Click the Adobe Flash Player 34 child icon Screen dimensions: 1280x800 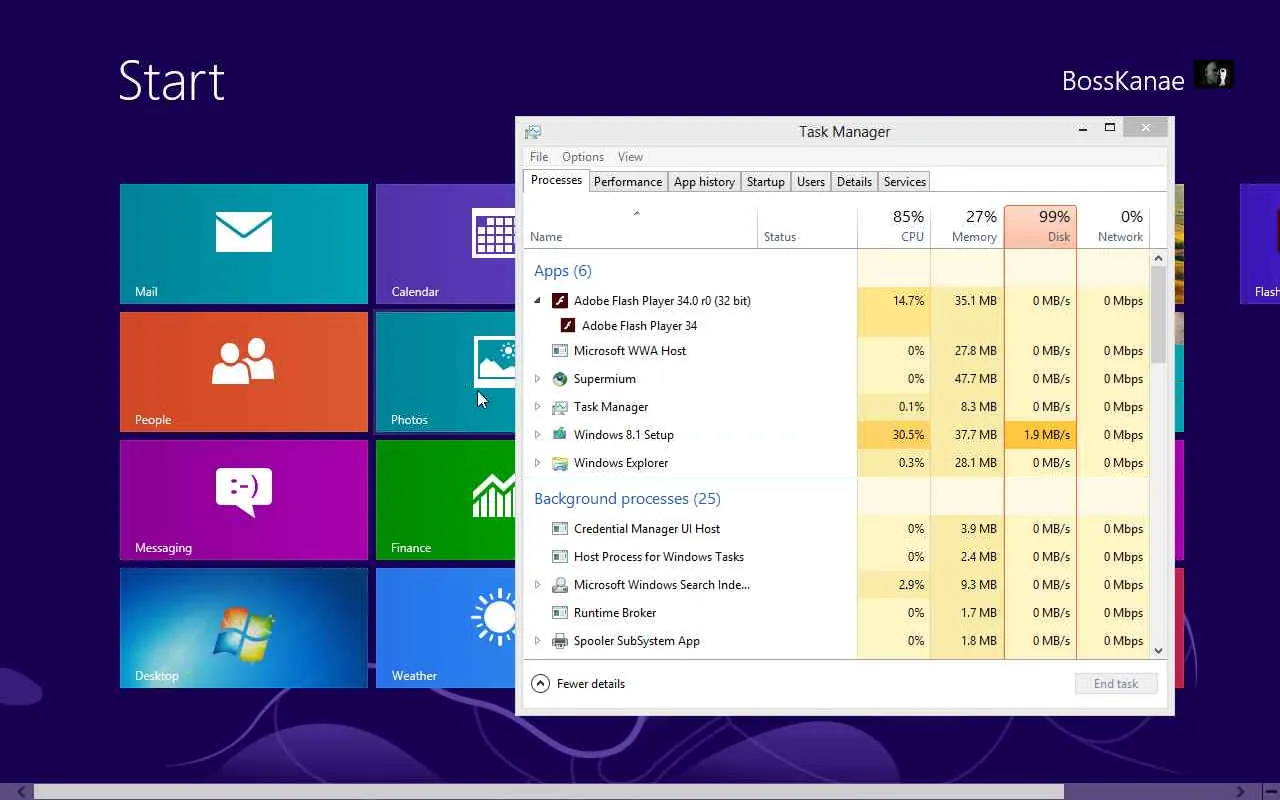tap(568, 325)
